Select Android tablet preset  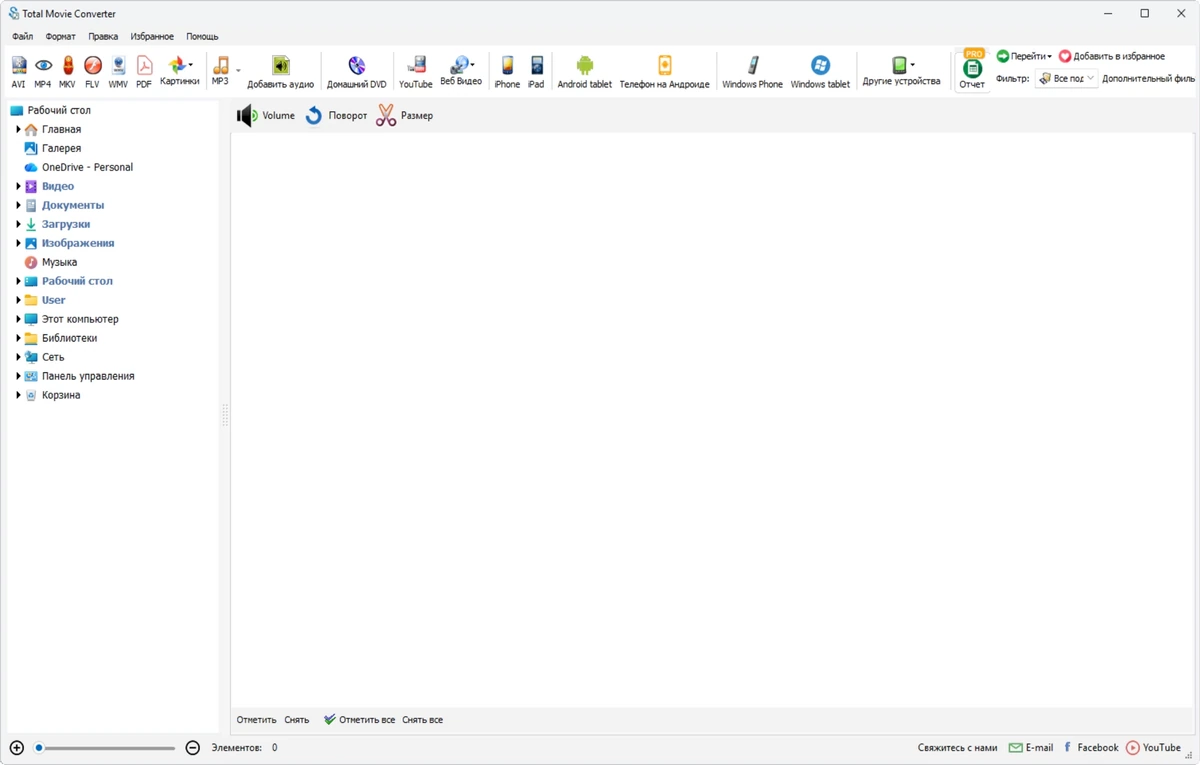click(585, 72)
